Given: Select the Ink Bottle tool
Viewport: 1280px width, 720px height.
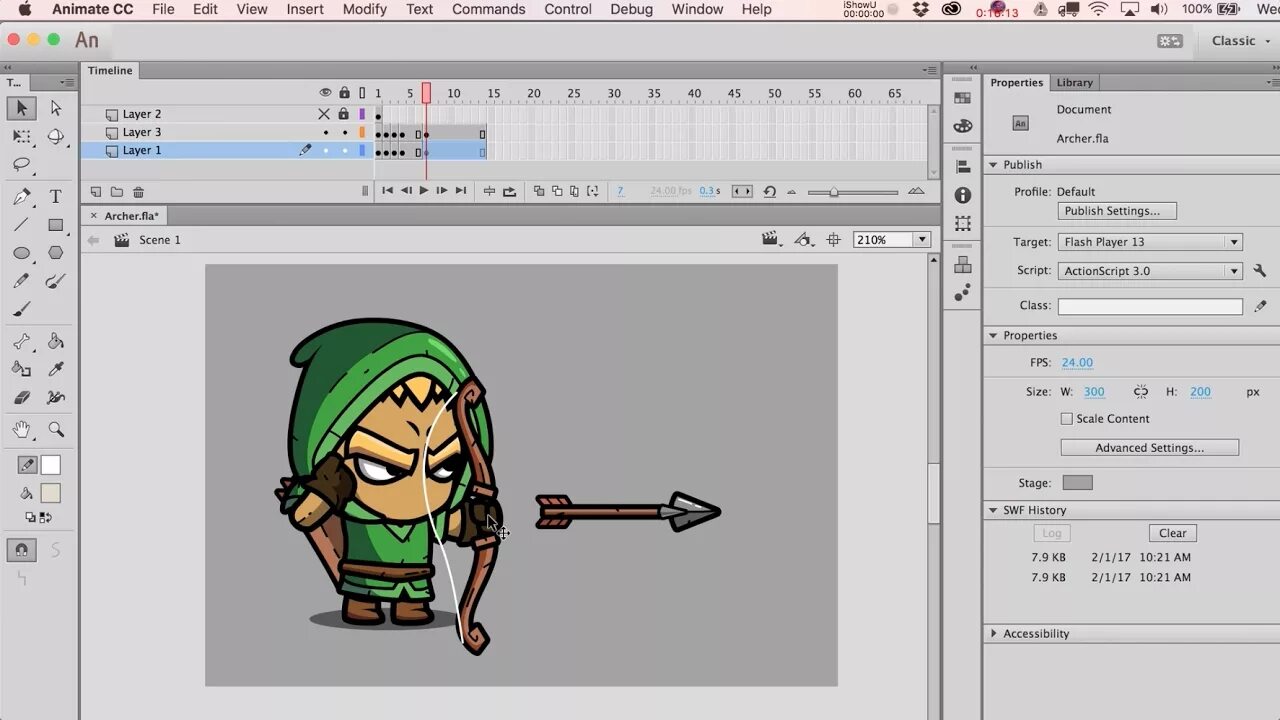Looking at the screenshot, I should pos(21,370).
